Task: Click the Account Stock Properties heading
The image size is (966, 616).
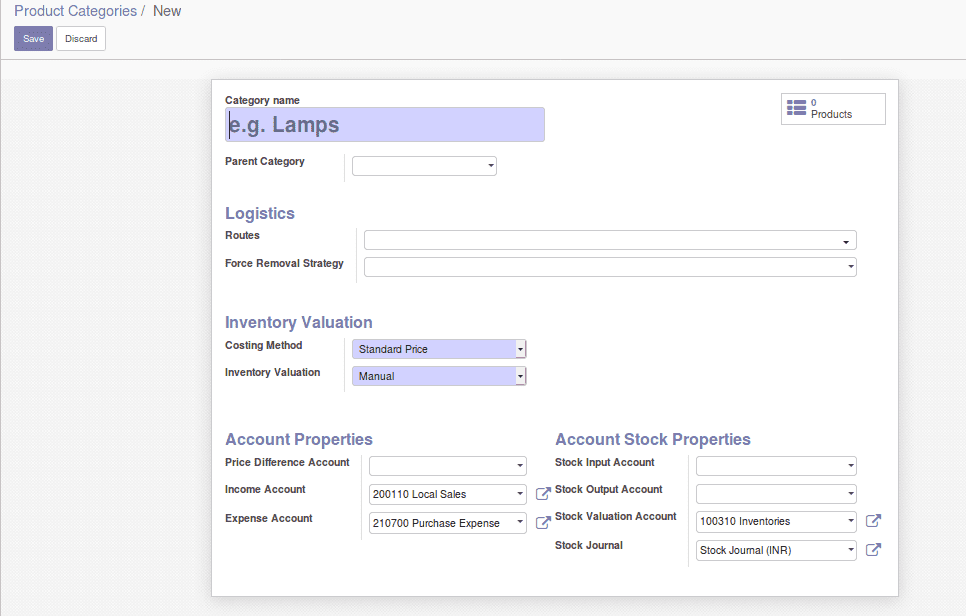Action: (652, 439)
